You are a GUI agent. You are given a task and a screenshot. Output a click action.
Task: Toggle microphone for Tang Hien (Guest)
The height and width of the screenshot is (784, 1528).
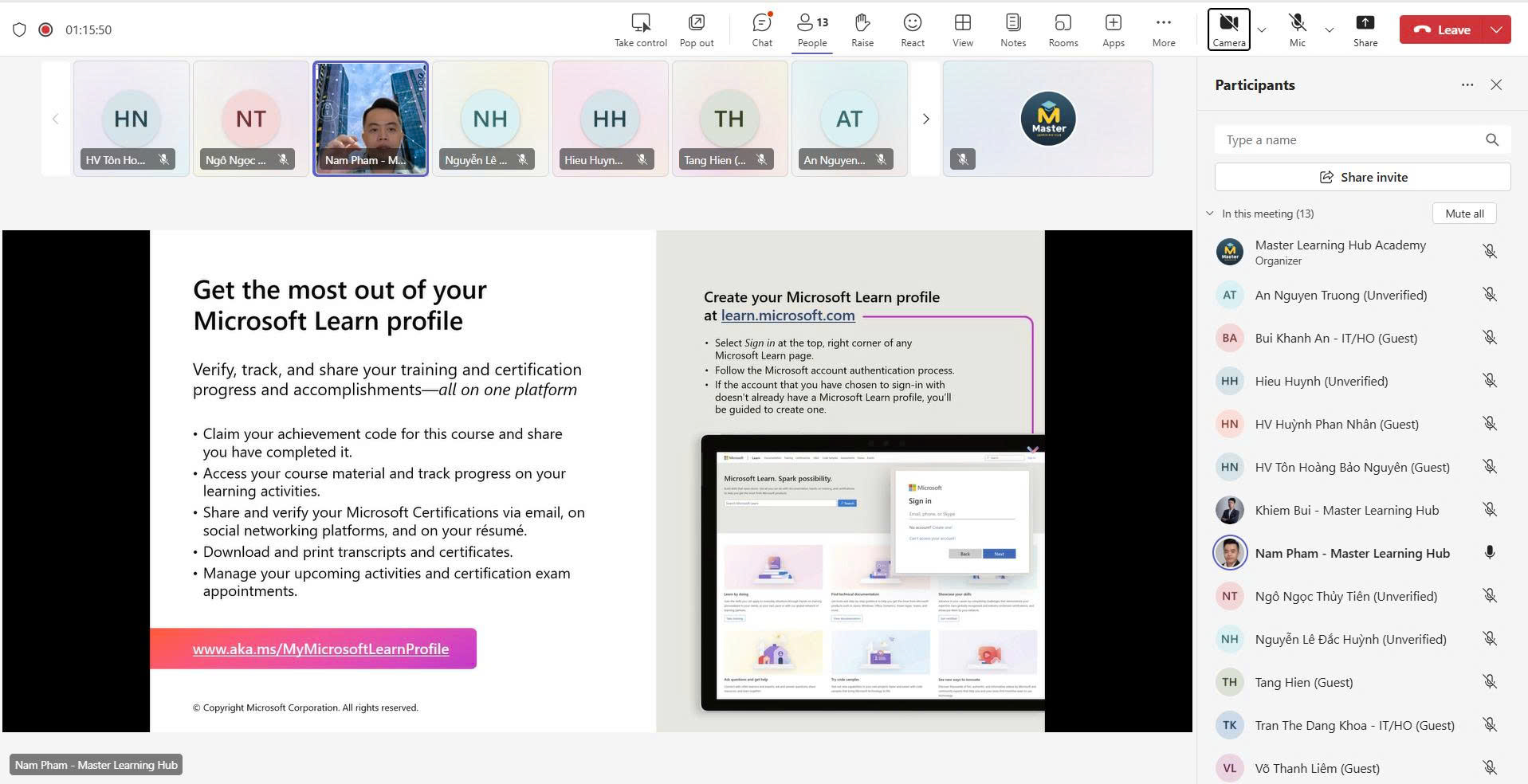coord(1489,682)
